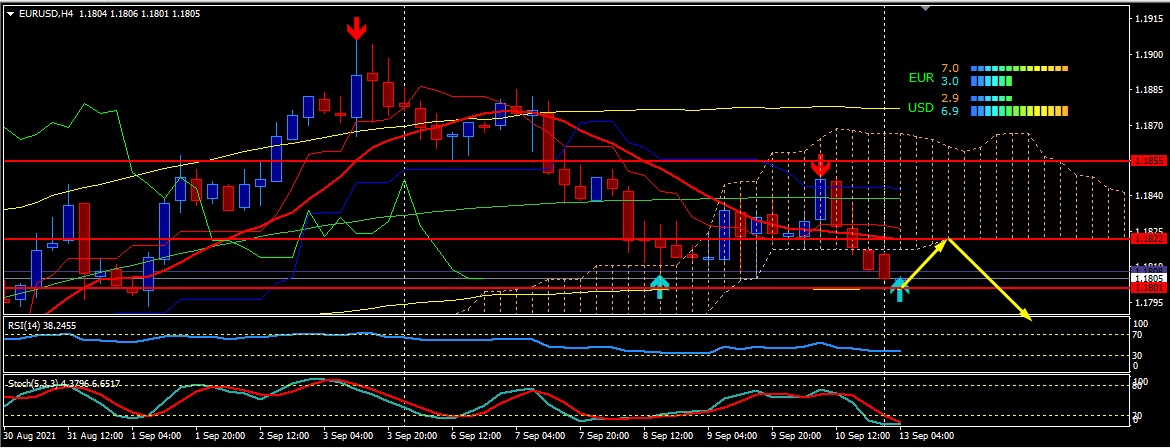Click the RSI(14) indicator label
This screenshot has width=1170, height=448.
(x=40, y=325)
